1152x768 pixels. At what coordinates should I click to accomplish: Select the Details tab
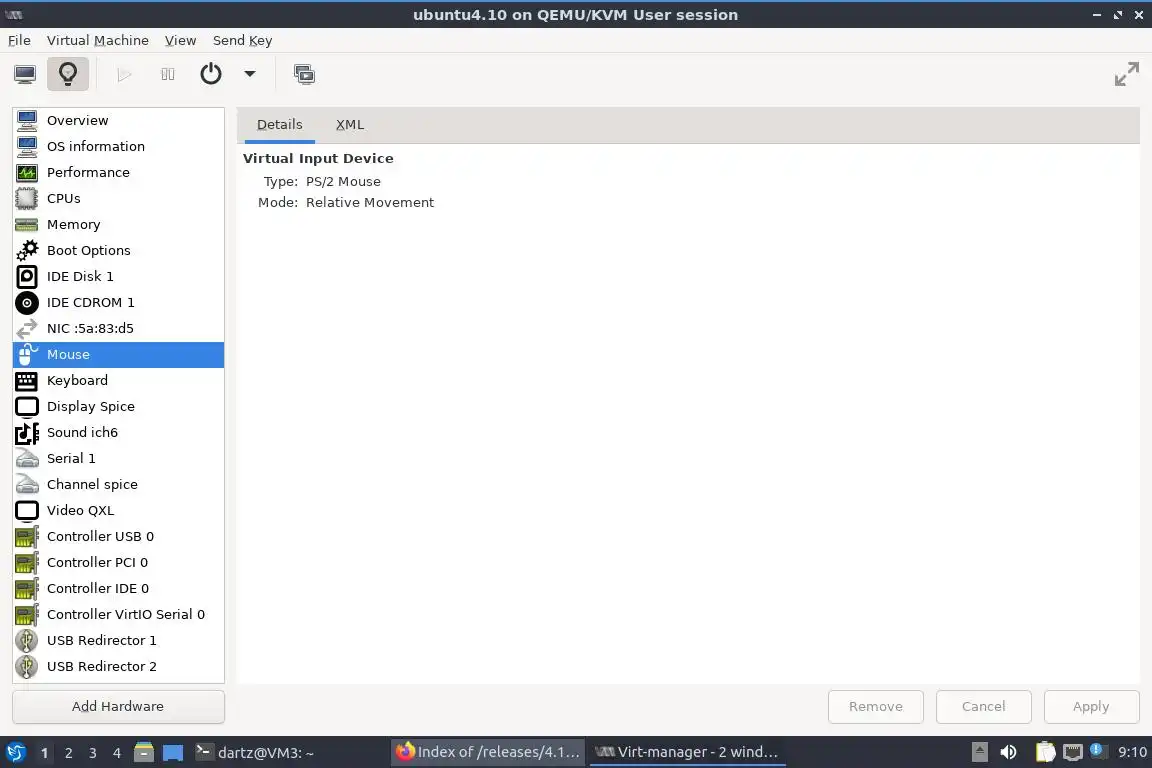point(279,125)
